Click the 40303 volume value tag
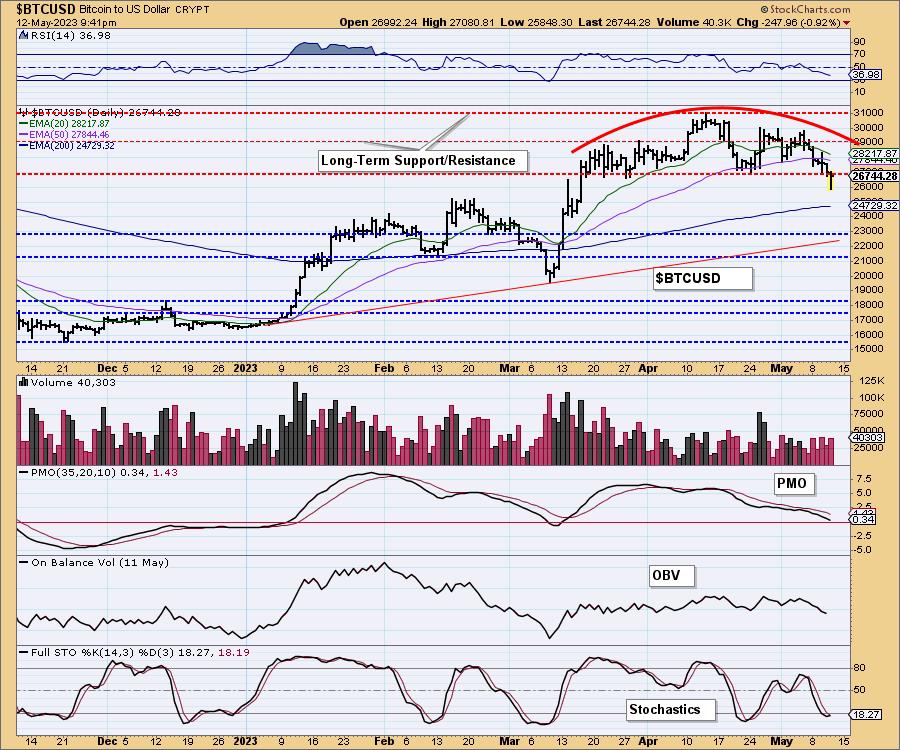900x750 pixels. tap(867, 437)
